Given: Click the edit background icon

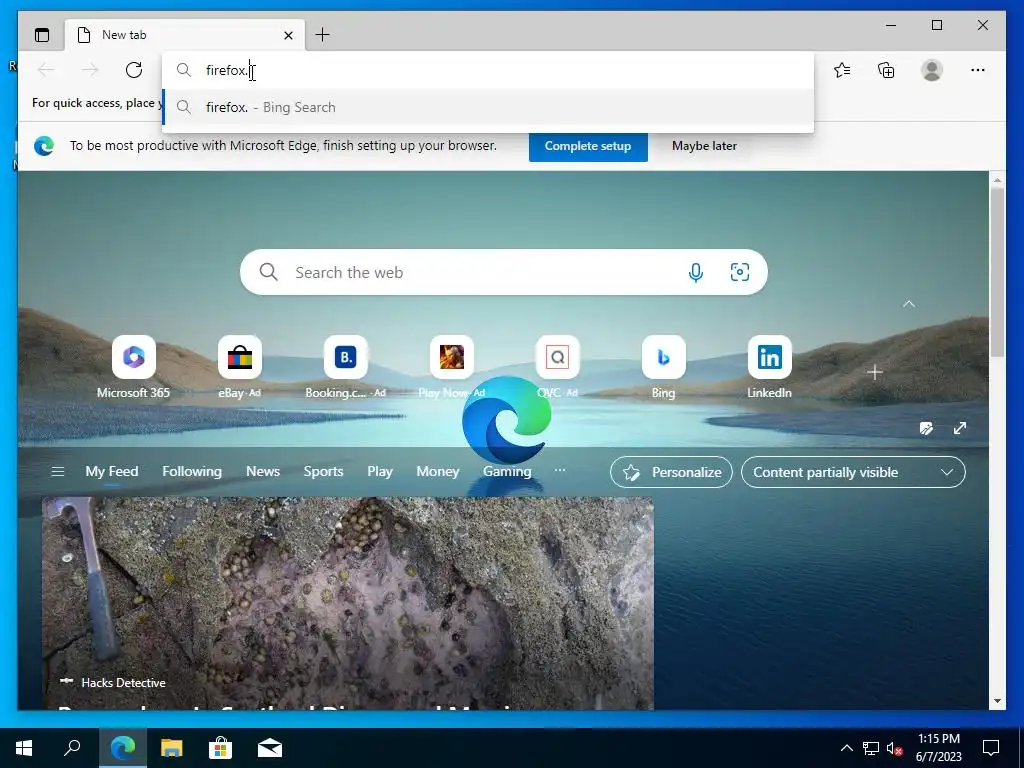Looking at the screenshot, I should pos(926,428).
